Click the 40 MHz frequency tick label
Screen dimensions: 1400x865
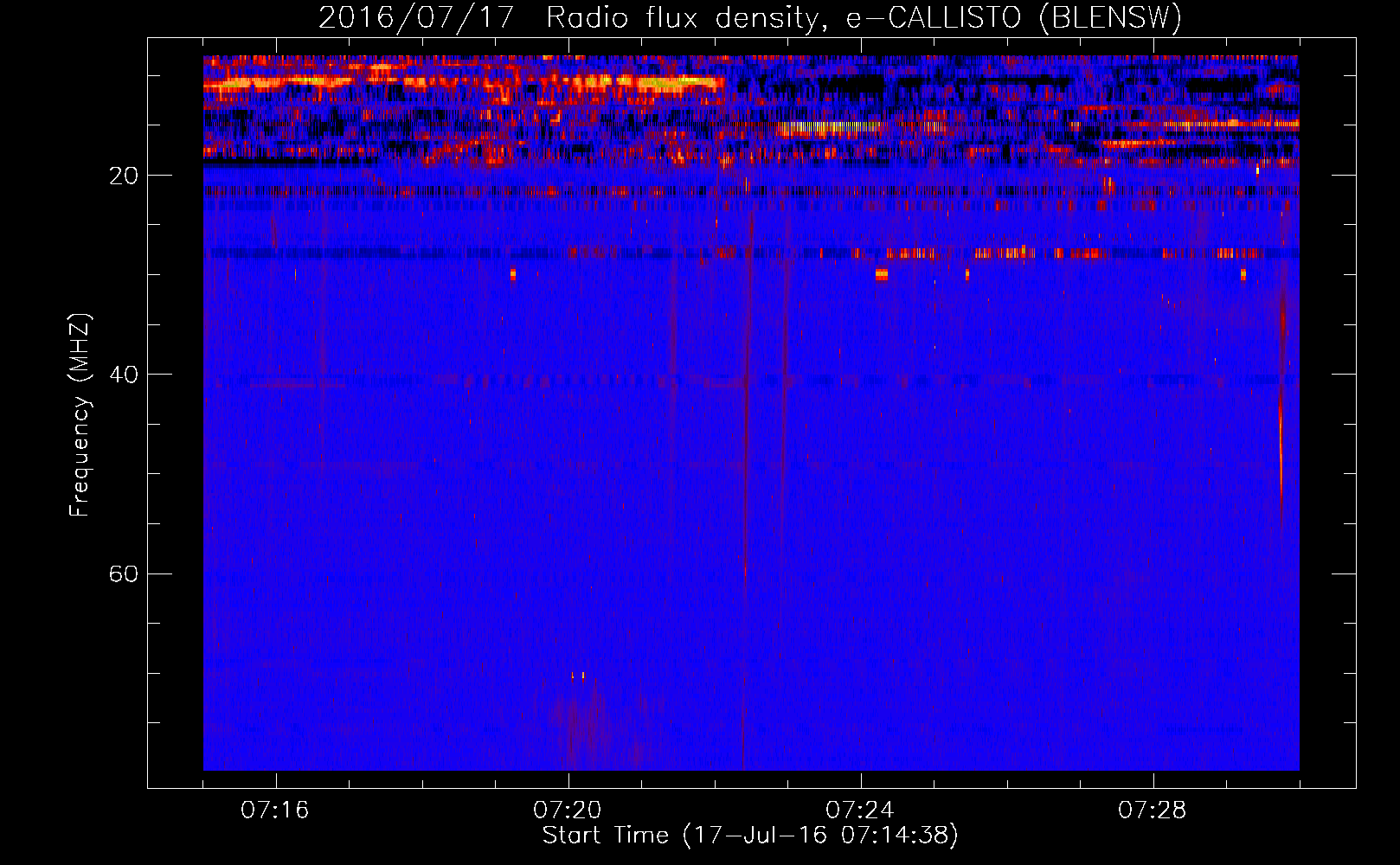124,375
